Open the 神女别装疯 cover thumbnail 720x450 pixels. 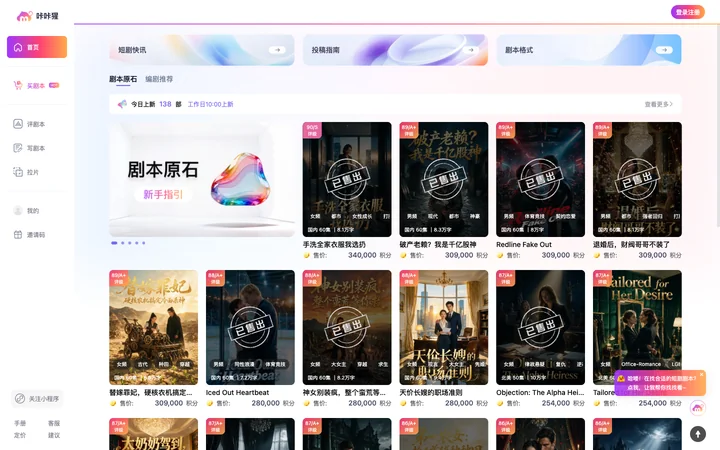347,327
